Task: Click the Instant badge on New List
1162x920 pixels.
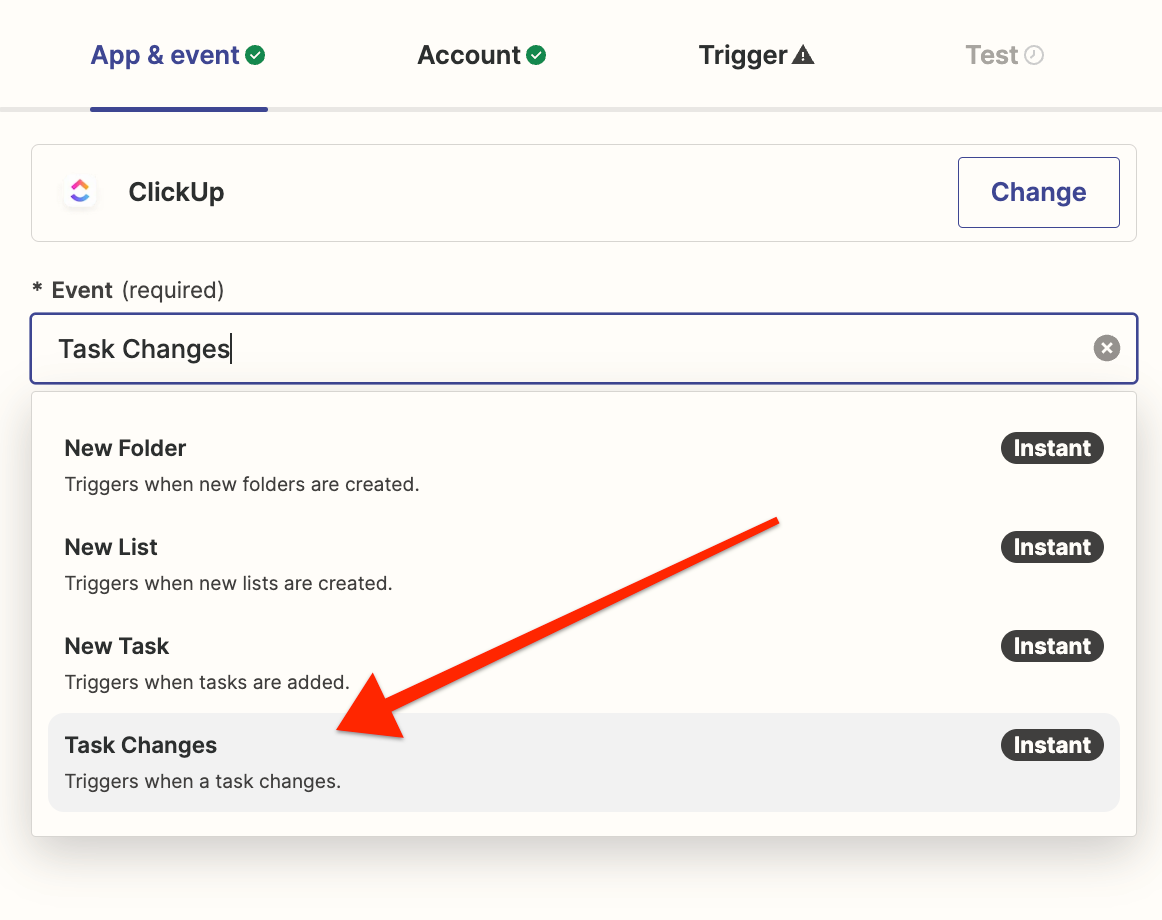Action: tap(1052, 547)
